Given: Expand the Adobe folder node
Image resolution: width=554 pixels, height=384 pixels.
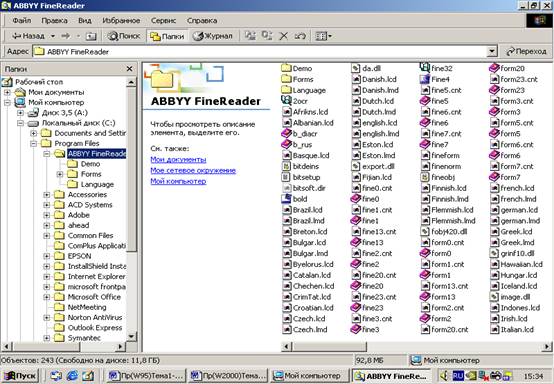Looking at the screenshot, I should (47, 215).
